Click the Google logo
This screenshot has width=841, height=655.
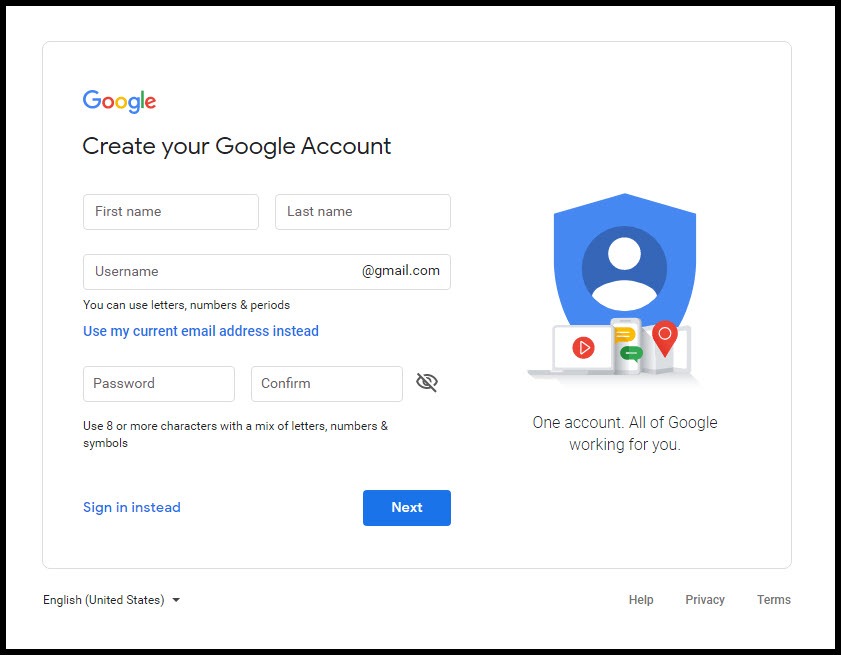(x=119, y=101)
